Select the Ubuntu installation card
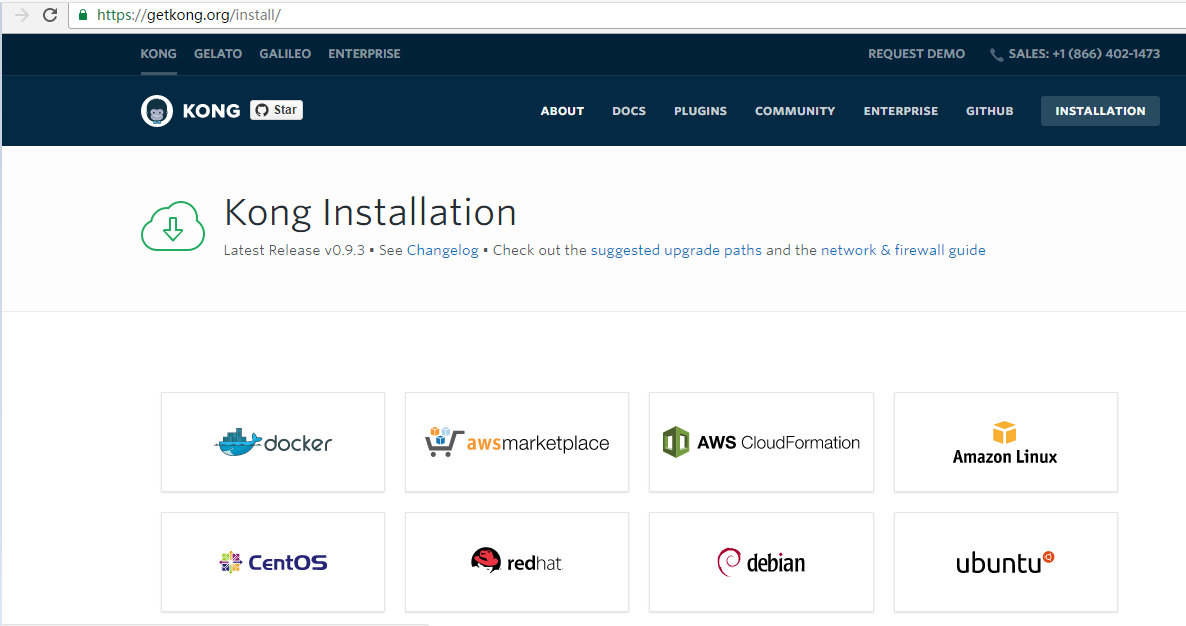The width and height of the screenshot is (1186, 626). (1005, 562)
